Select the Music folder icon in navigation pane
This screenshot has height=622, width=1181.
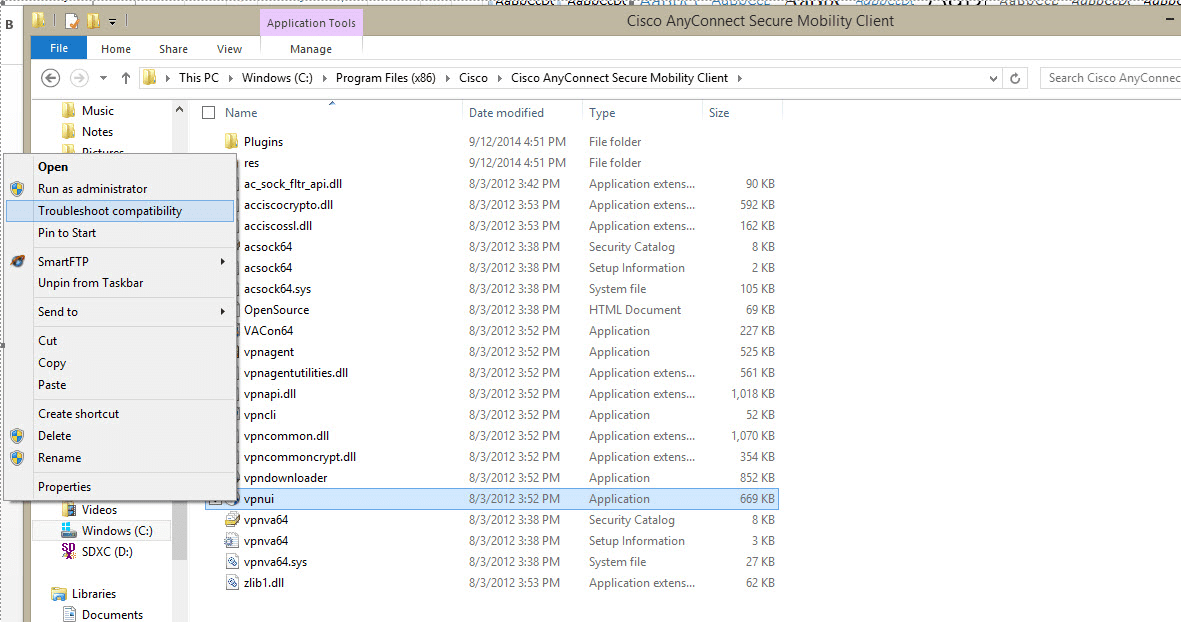(x=69, y=111)
